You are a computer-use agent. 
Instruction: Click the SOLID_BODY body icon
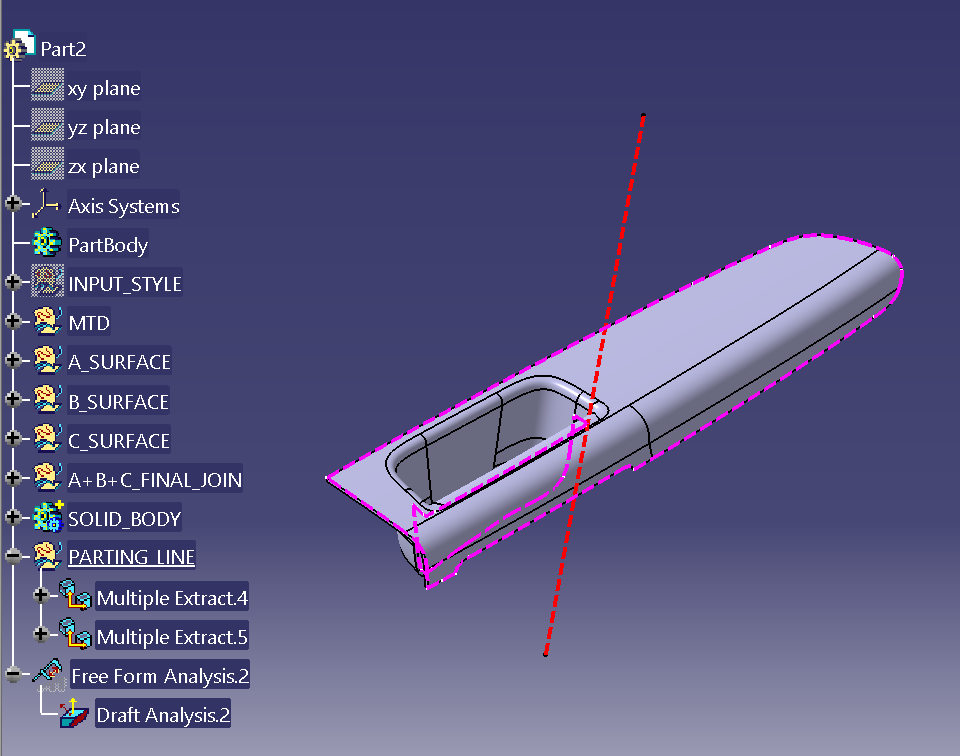click(48, 517)
